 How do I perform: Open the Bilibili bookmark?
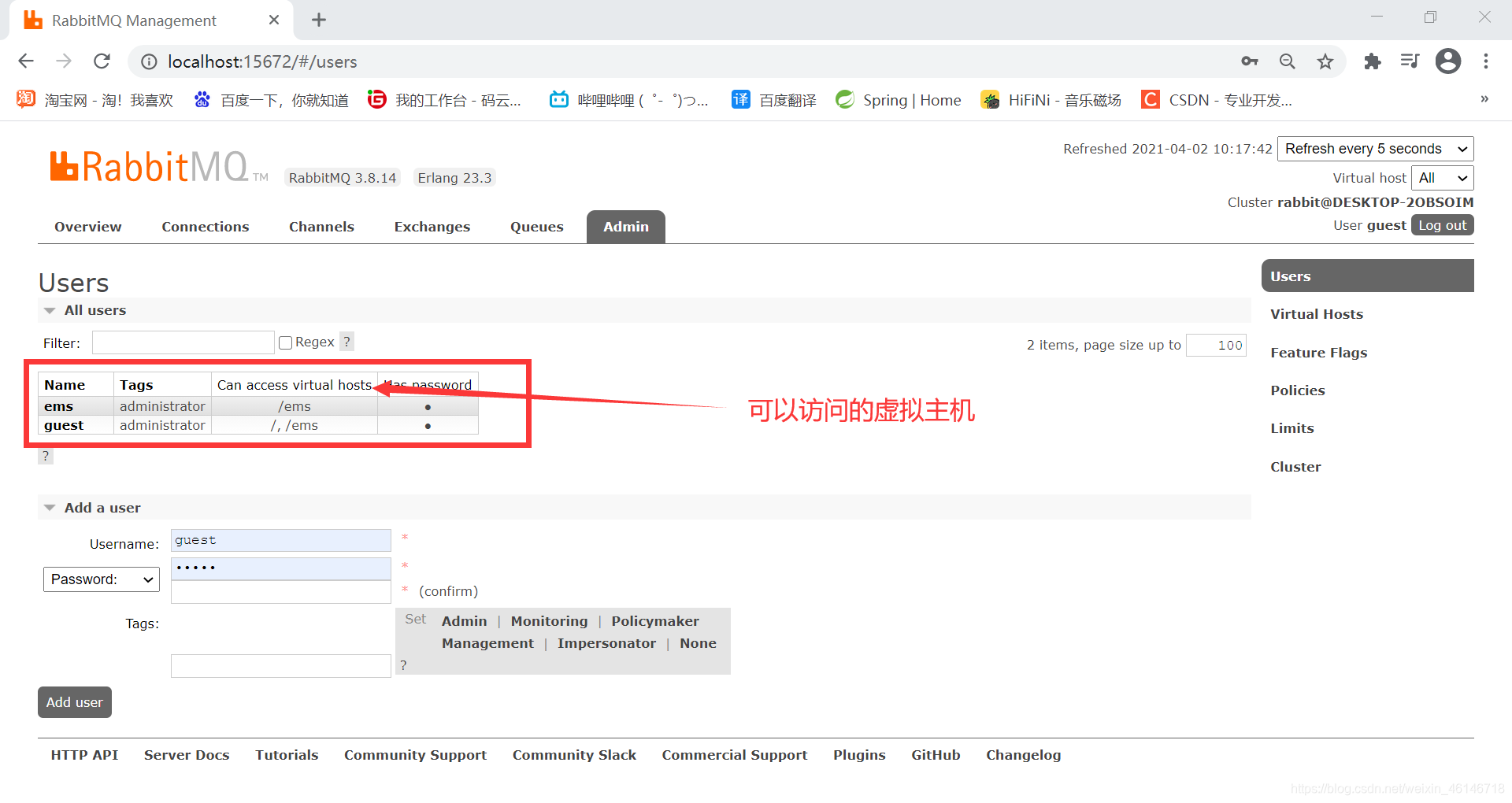click(629, 100)
